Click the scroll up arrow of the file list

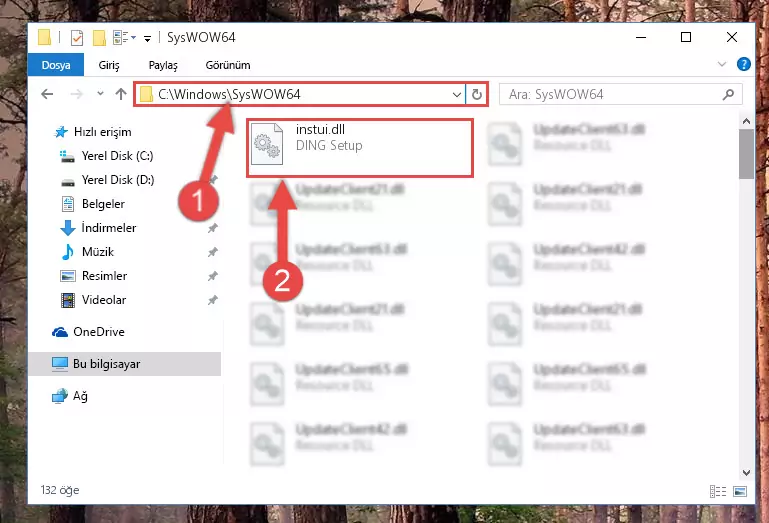(x=746, y=121)
